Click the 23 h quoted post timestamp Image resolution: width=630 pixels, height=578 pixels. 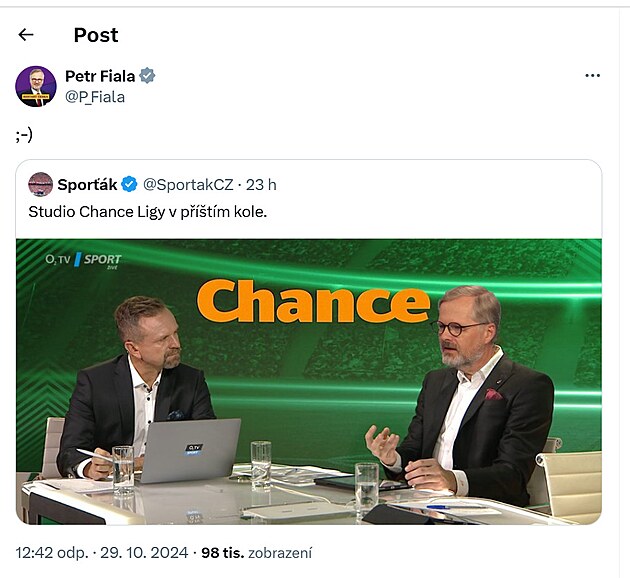coord(262,185)
